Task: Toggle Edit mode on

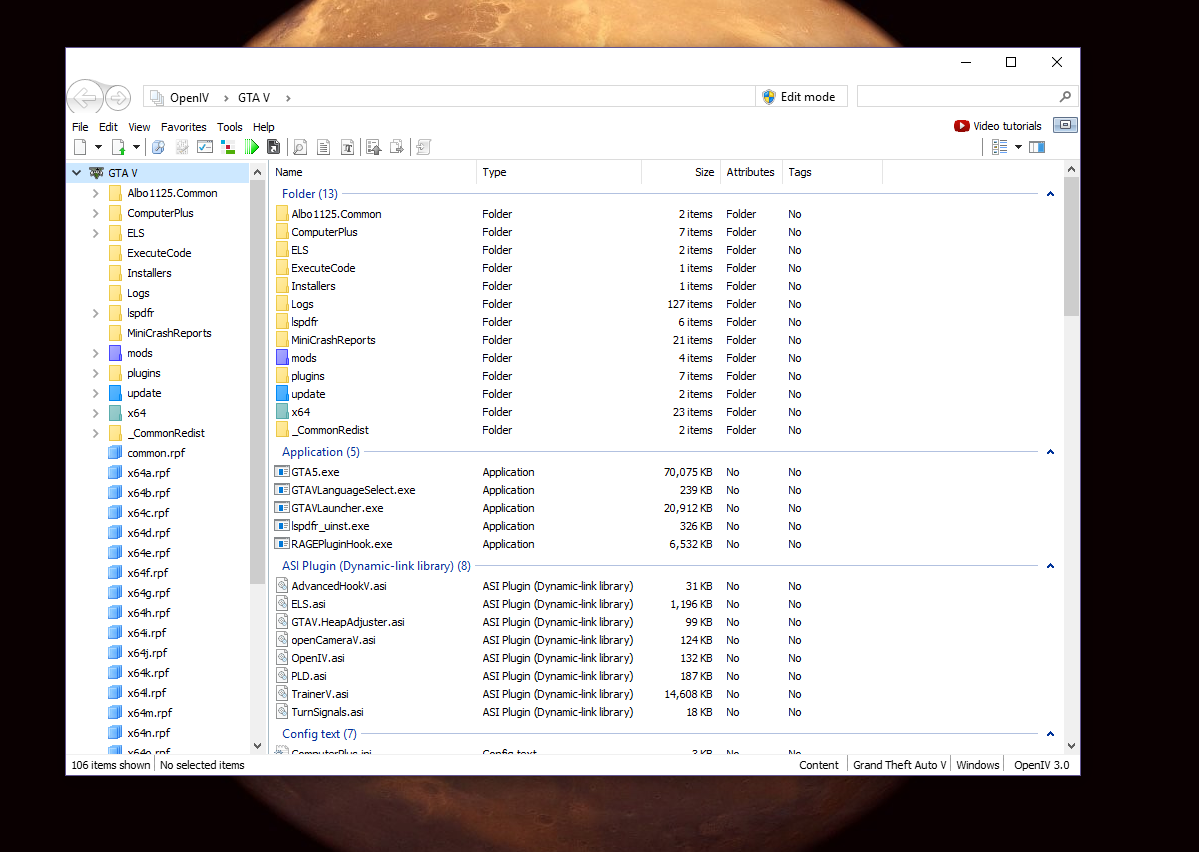Action: click(801, 97)
